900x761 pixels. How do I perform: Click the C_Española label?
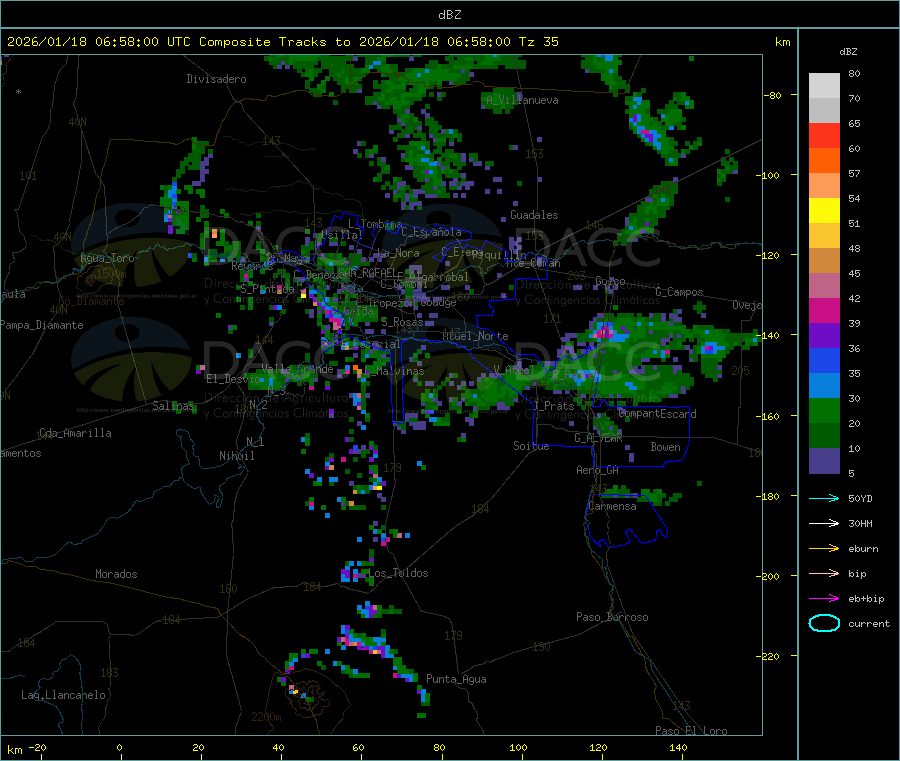tap(432, 232)
